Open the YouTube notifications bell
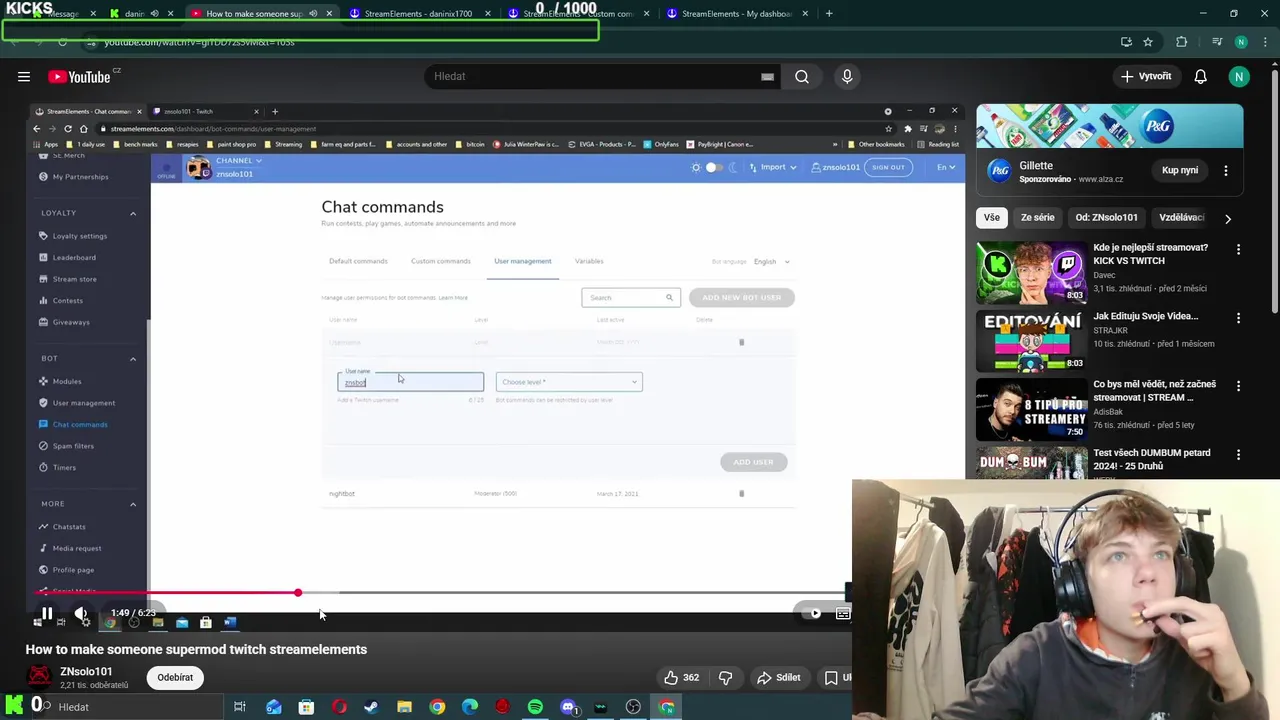 [x=1201, y=76]
